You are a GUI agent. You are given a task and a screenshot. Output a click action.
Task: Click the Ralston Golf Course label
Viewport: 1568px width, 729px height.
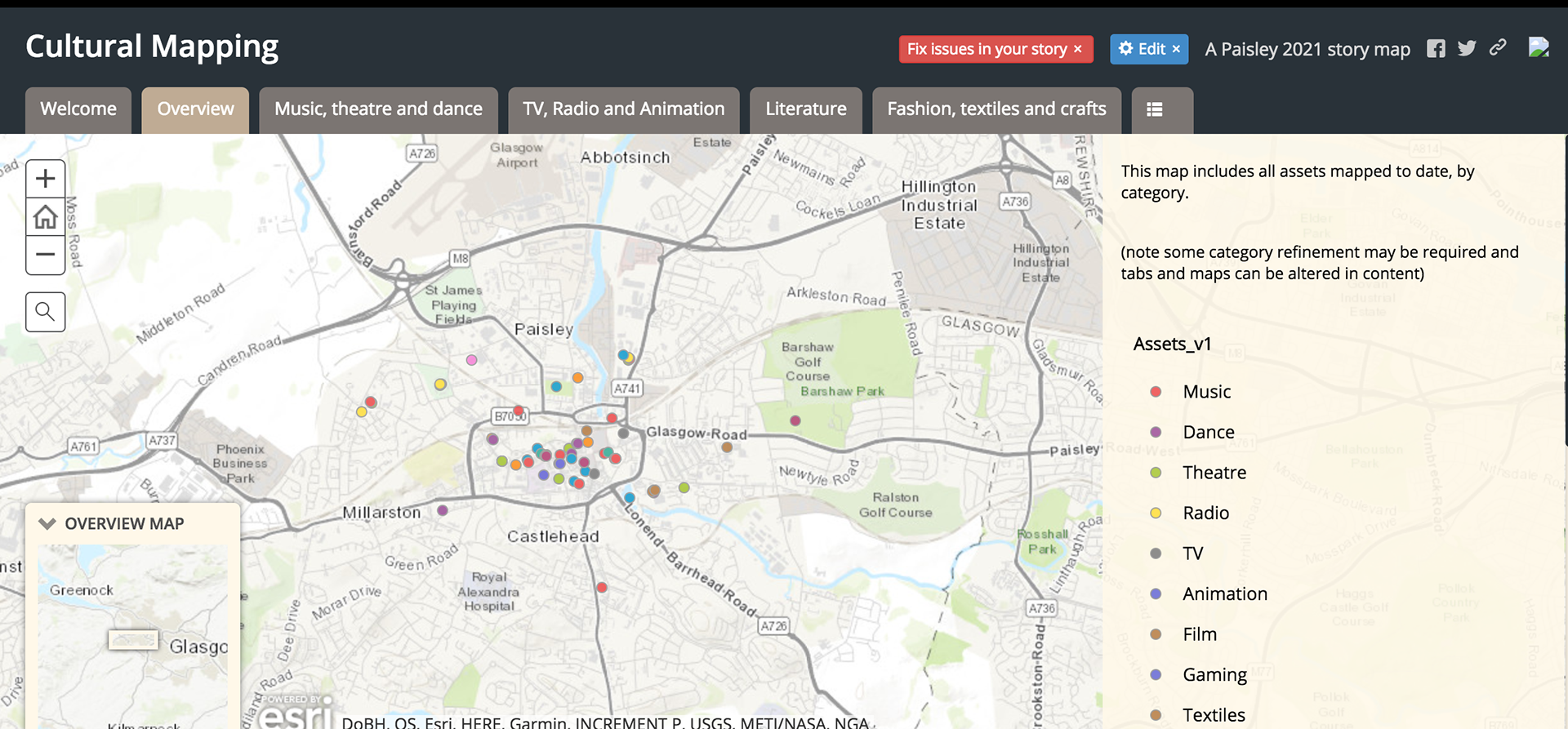click(896, 505)
